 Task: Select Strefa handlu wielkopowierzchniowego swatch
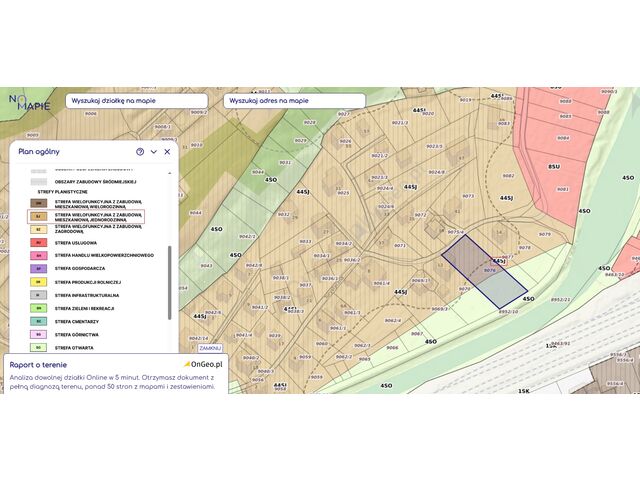click(38, 255)
